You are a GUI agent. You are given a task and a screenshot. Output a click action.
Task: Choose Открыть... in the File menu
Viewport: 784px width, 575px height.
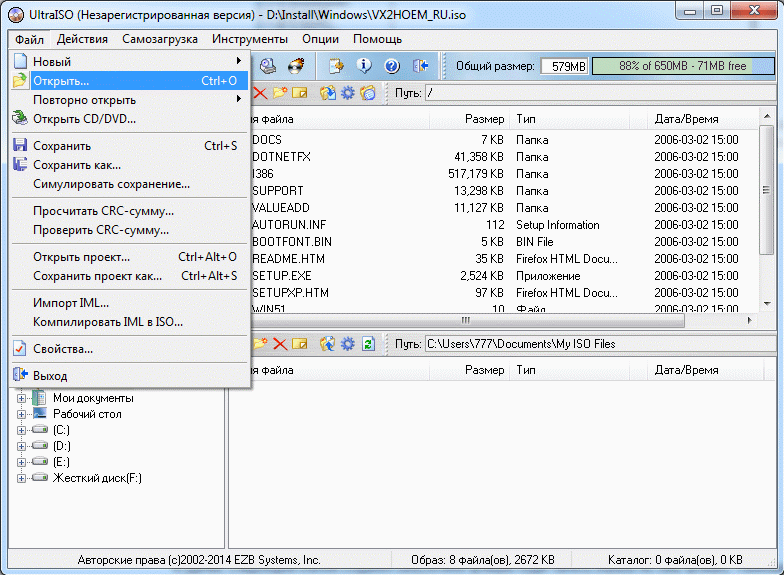click(129, 80)
